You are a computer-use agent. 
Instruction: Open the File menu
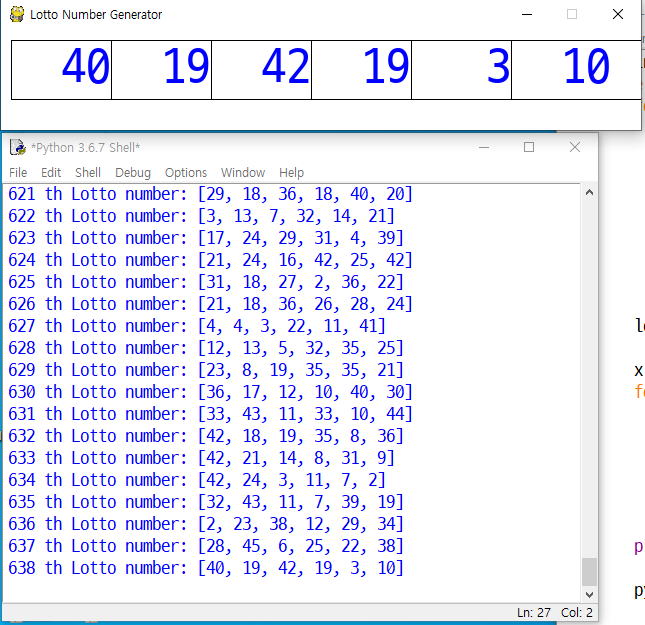click(18, 172)
